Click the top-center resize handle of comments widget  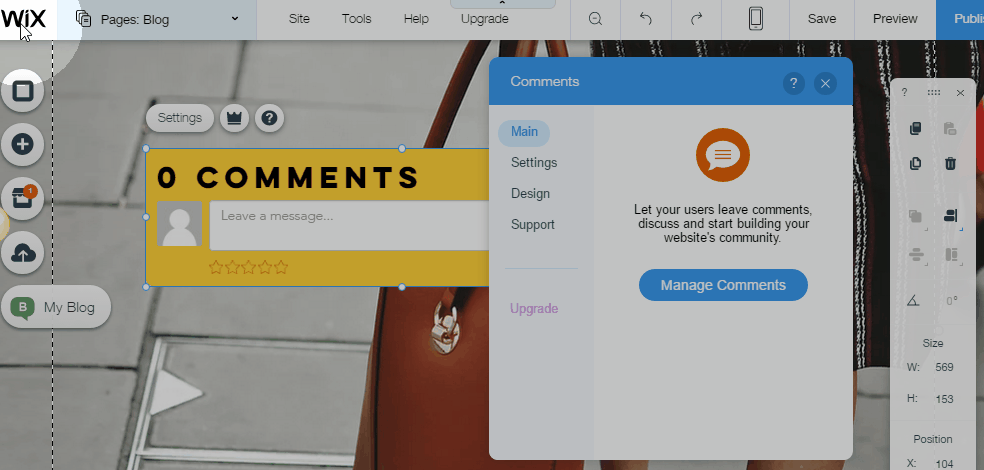[402, 149]
